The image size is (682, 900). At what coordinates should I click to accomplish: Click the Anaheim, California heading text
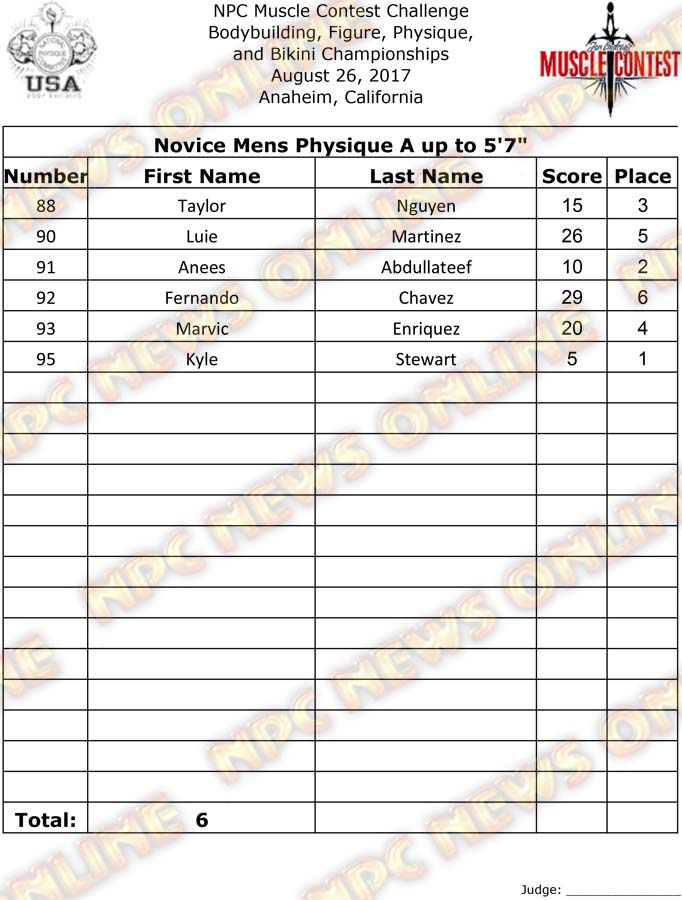click(341, 97)
